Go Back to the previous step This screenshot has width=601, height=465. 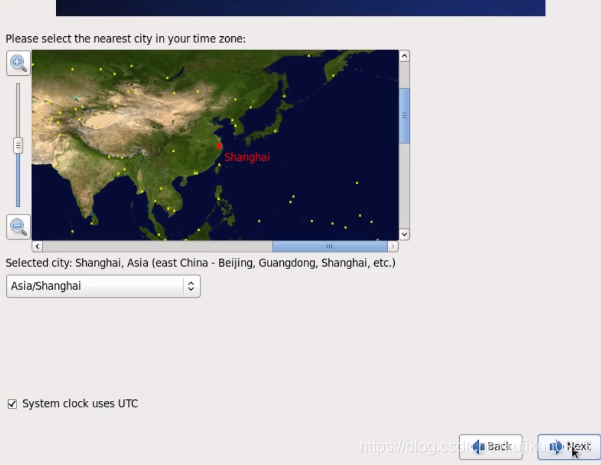click(x=491, y=447)
